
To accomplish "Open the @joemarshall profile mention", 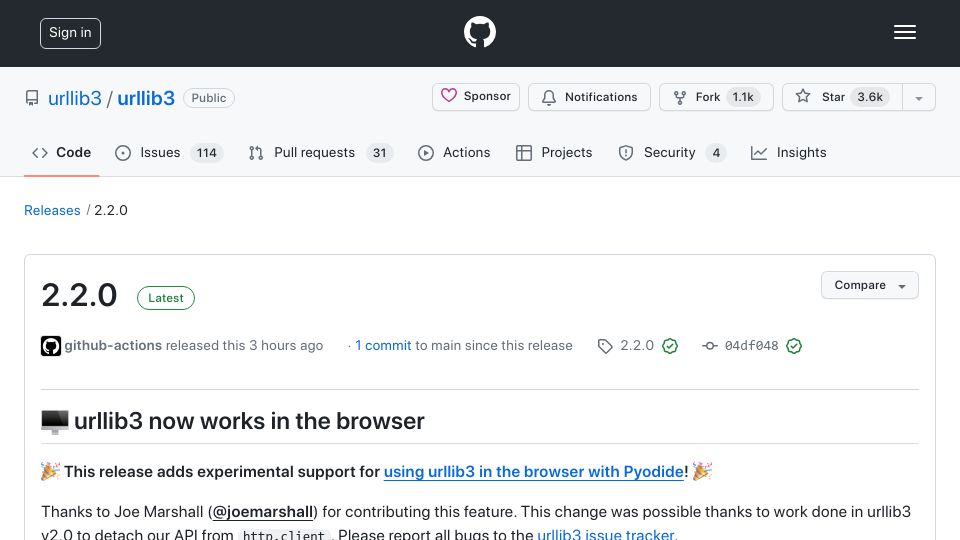I will (263, 512).
